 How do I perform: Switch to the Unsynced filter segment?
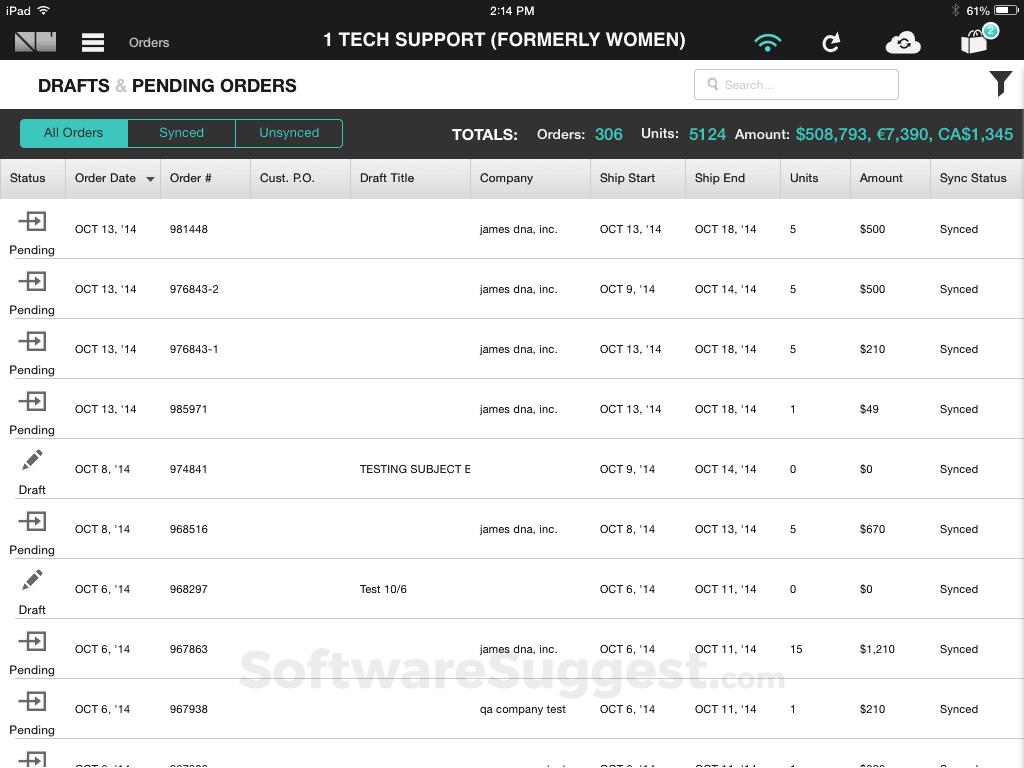pos(289,133)
